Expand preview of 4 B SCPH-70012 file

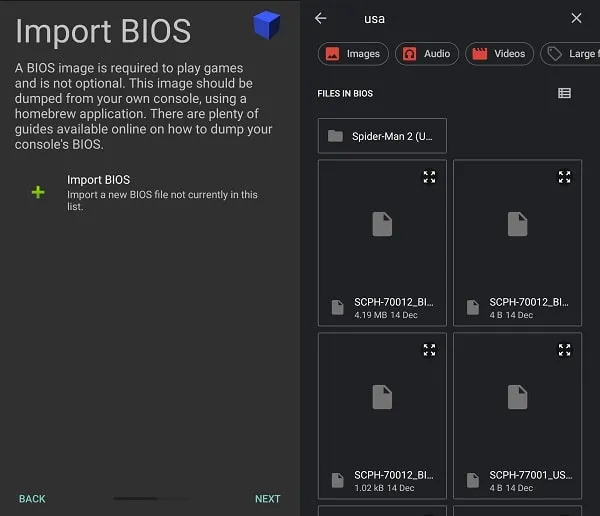point(564,177)
